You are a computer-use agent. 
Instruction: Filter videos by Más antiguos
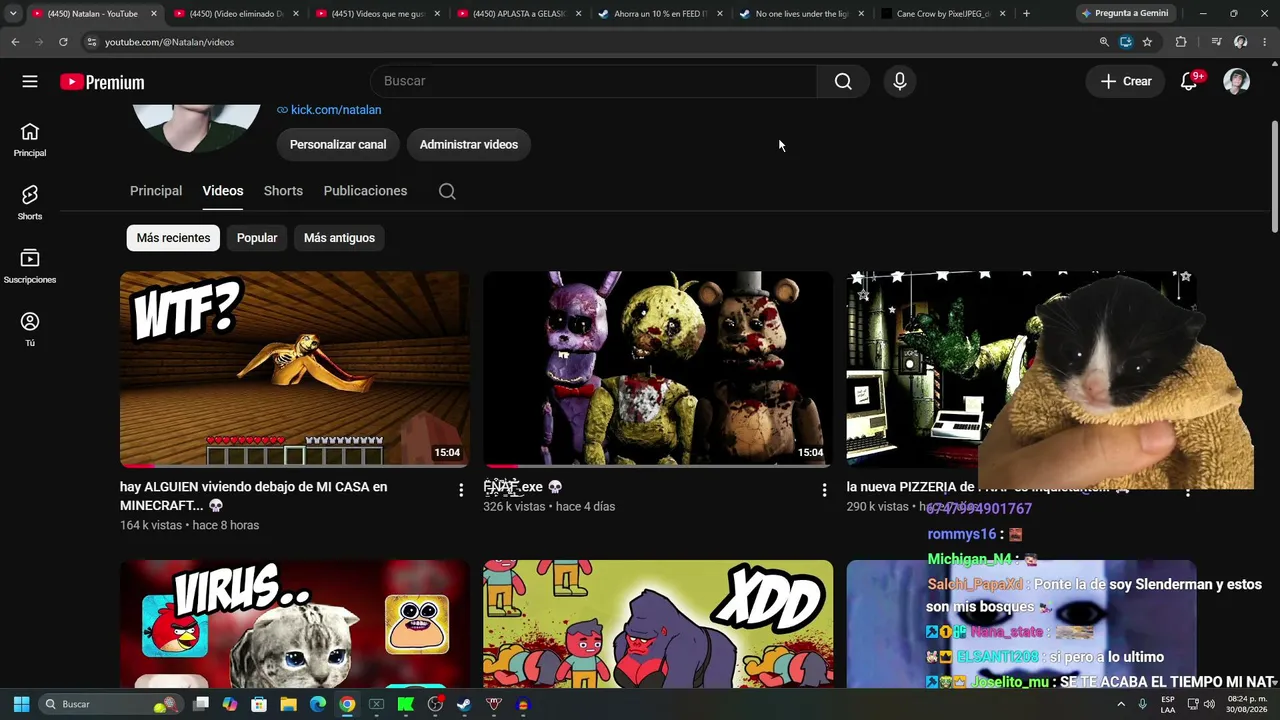(x=339, y=238)
